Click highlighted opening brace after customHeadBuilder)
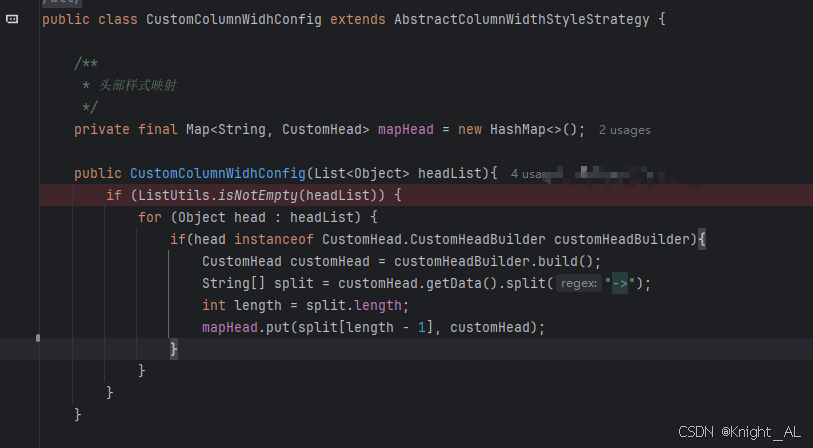Viewport: 813px width, 448px height. point(702,240)
